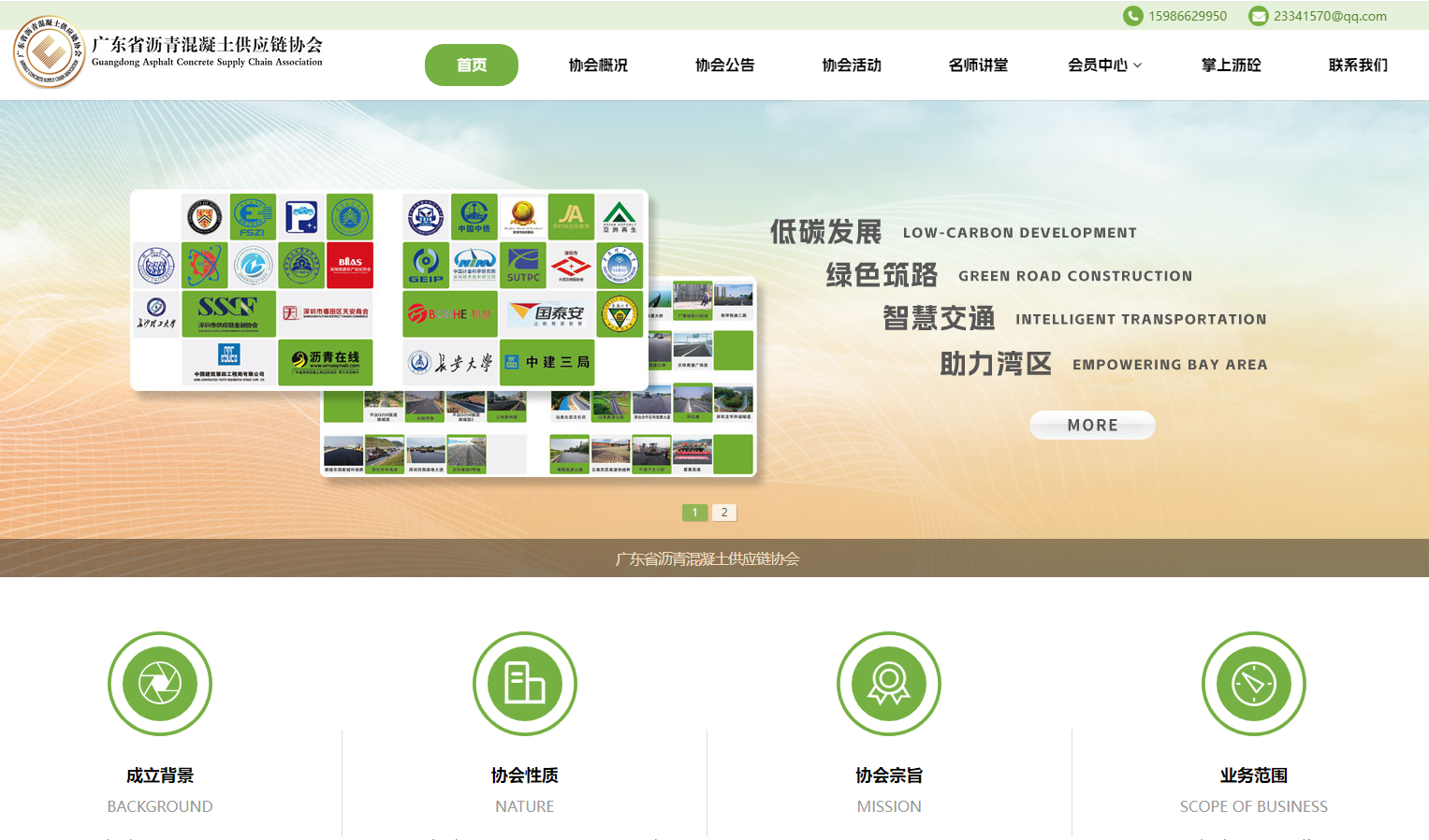Click the 国泰安 logo tile

tap(547, 314)
